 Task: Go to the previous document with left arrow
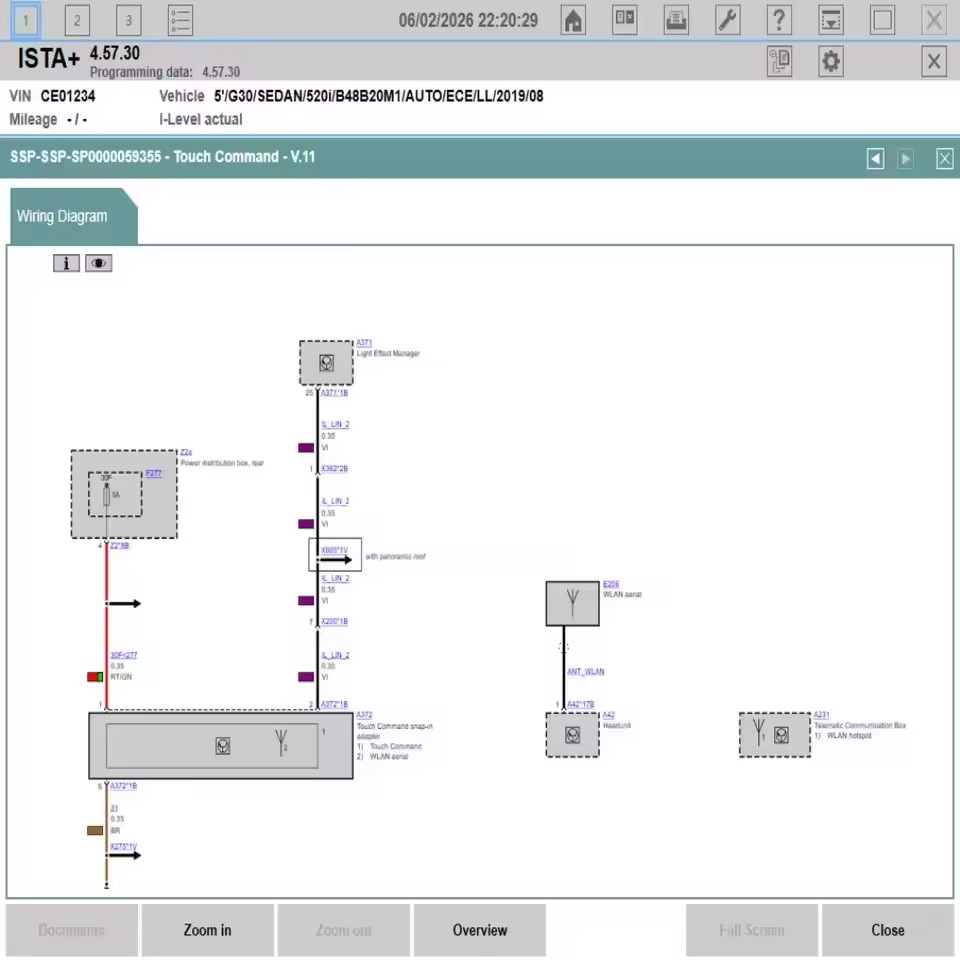(x=876, y=159)
